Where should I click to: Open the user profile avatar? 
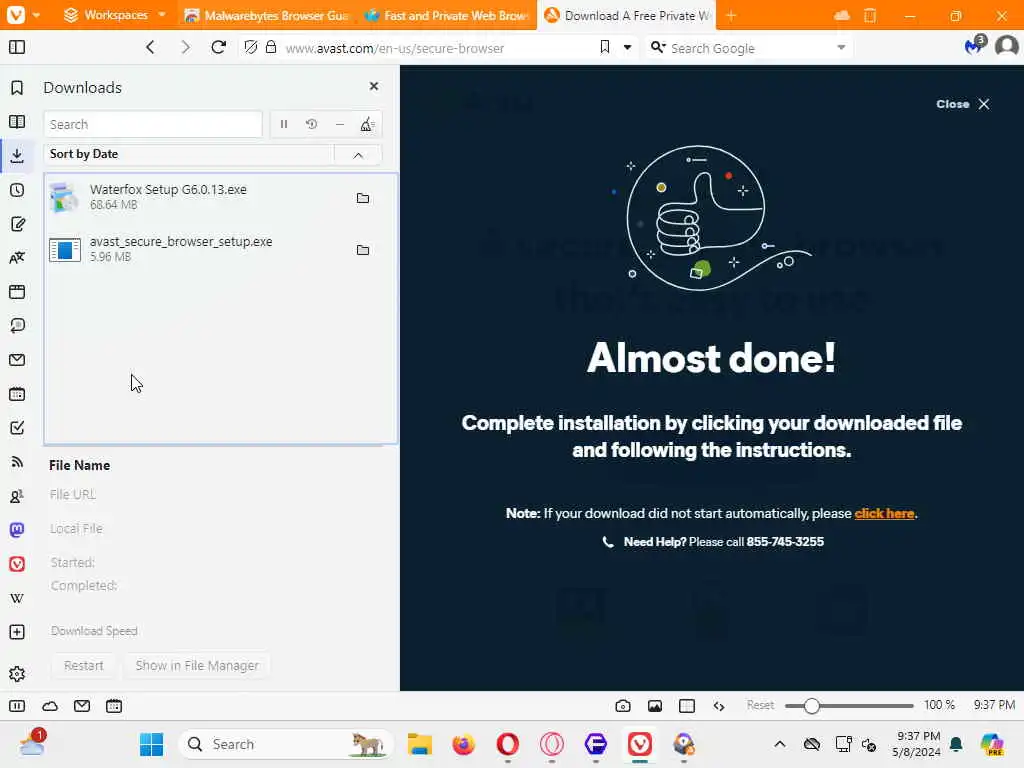click(1006, 46)
